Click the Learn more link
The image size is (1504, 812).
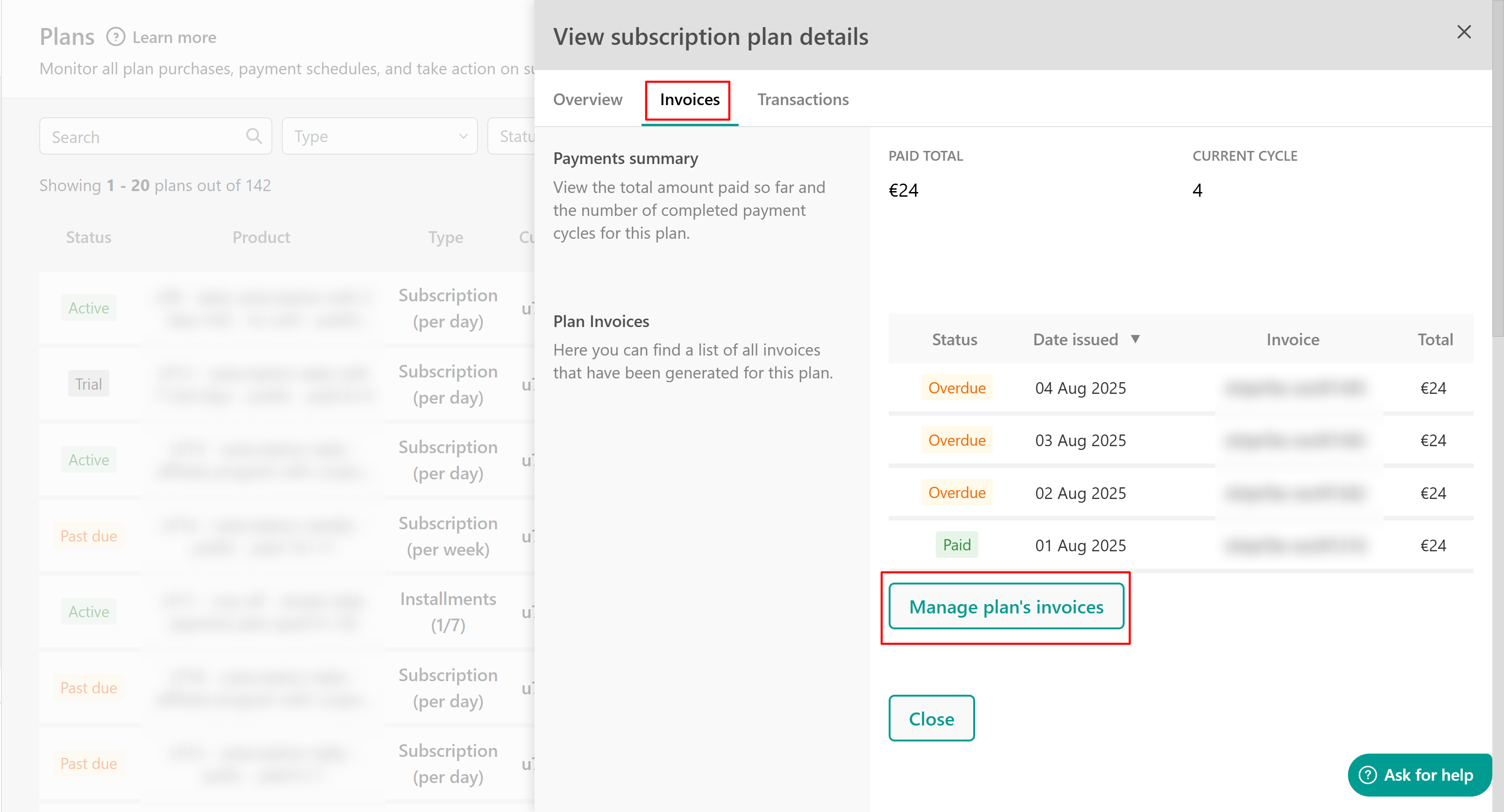[x=174, y=37]
